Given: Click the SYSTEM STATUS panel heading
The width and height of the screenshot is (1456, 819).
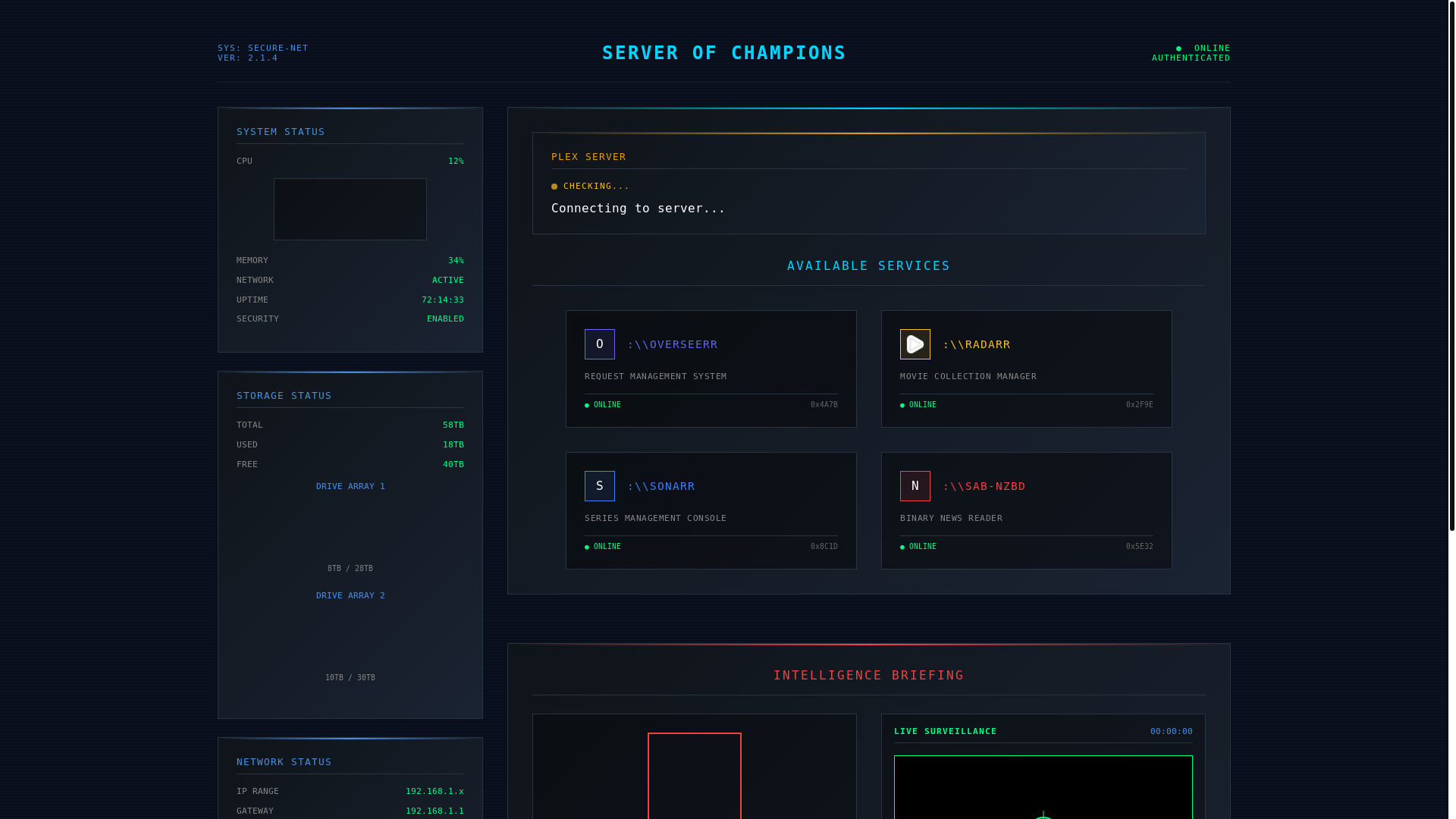Looking at the screenshot, I should (281, 132).
